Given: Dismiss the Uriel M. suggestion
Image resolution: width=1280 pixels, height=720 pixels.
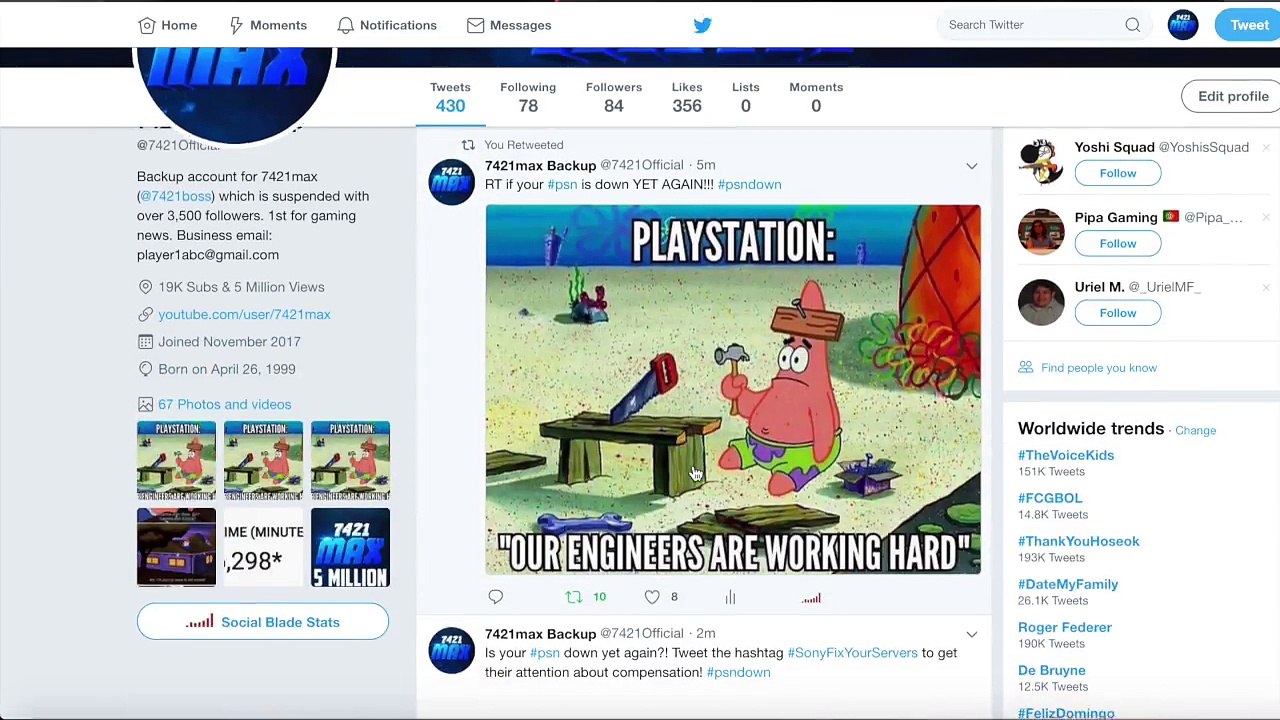Looking at the screenshot, I should coord(1266,288).
